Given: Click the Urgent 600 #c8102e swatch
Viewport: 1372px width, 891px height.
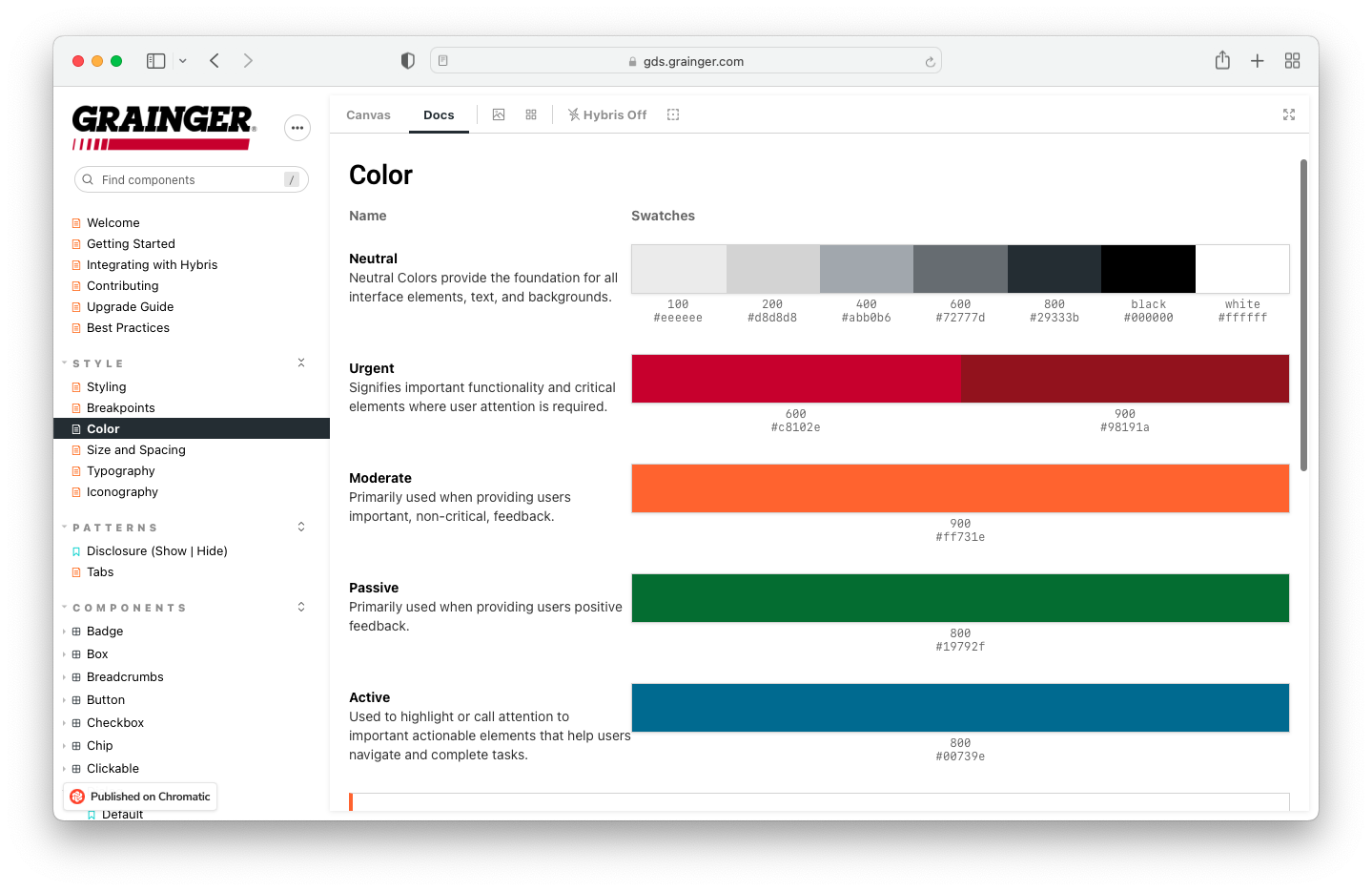Looking at the screenshot, I should 796,379.
